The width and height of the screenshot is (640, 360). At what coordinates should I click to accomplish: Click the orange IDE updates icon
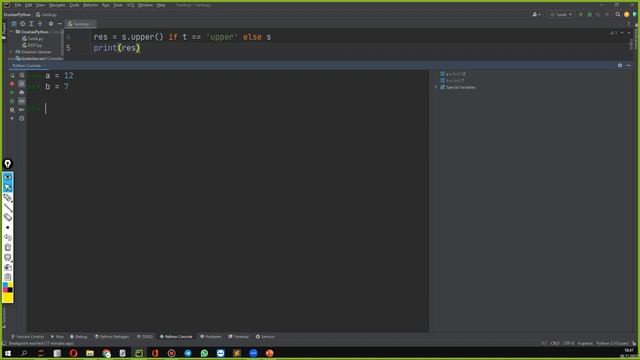[x=627, y=14]
